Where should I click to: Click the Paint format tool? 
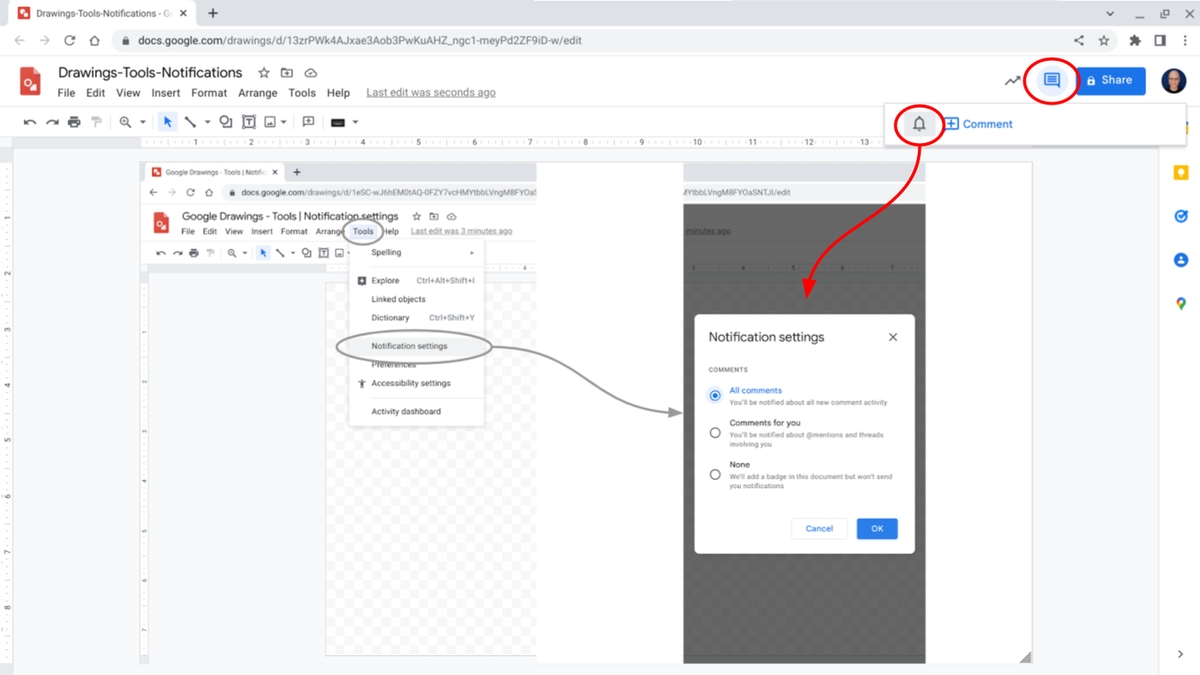coord(96,121)
